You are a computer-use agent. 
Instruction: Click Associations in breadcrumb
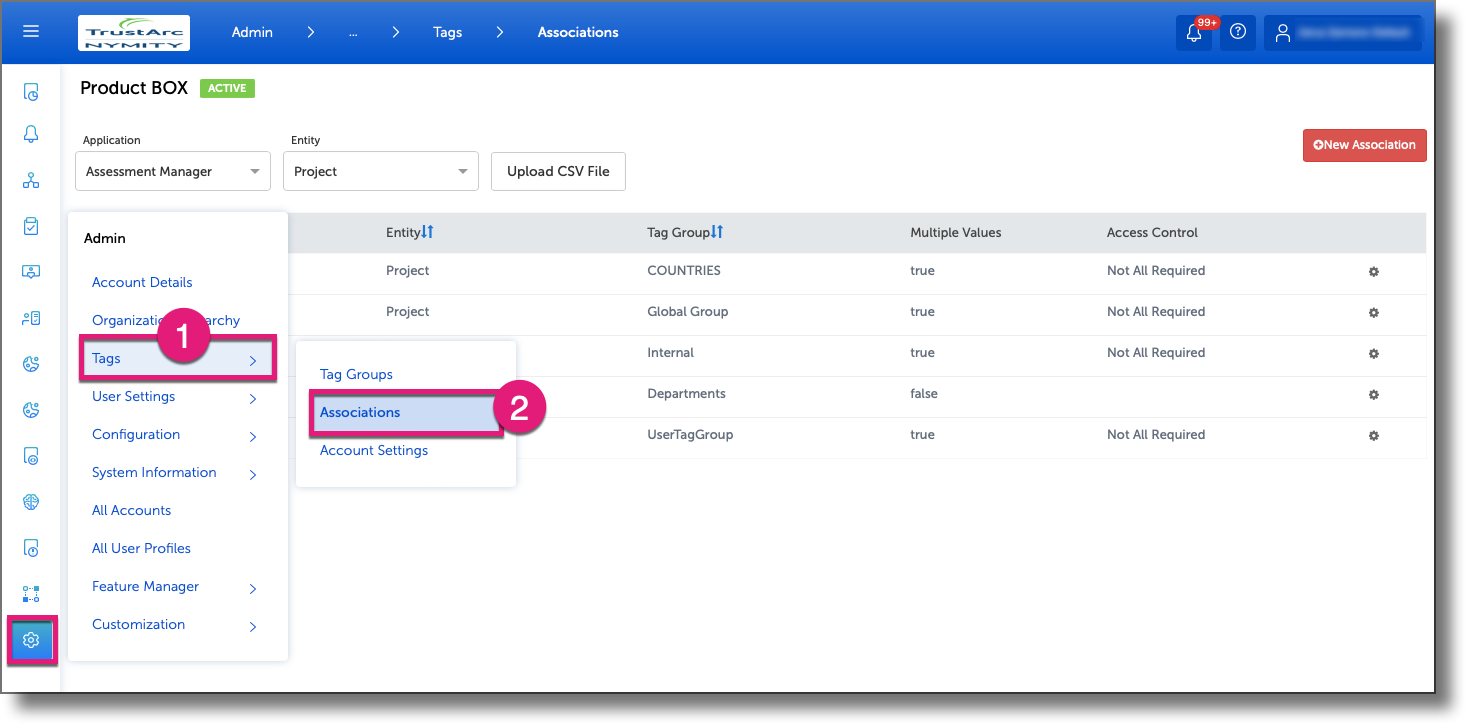(x=578, y=32)
